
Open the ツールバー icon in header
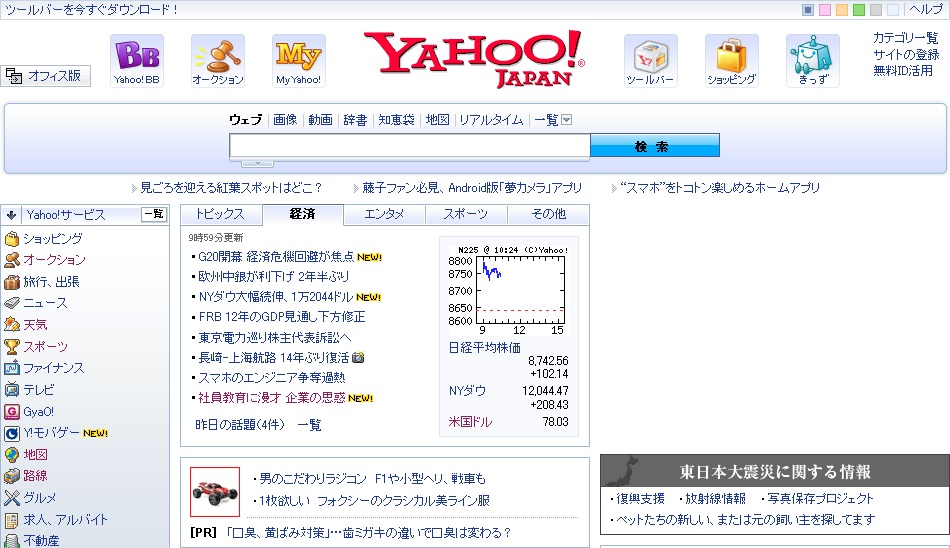click(651, 61)
